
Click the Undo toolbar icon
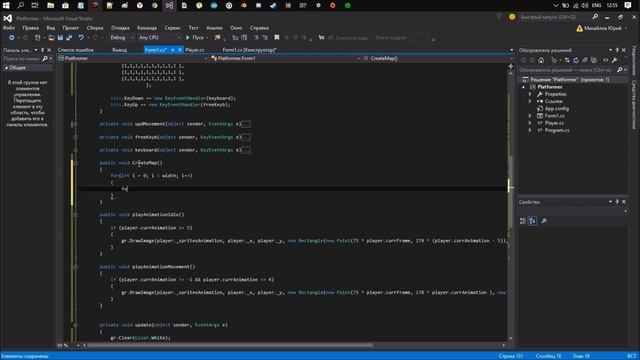click(x=81, y=38)
